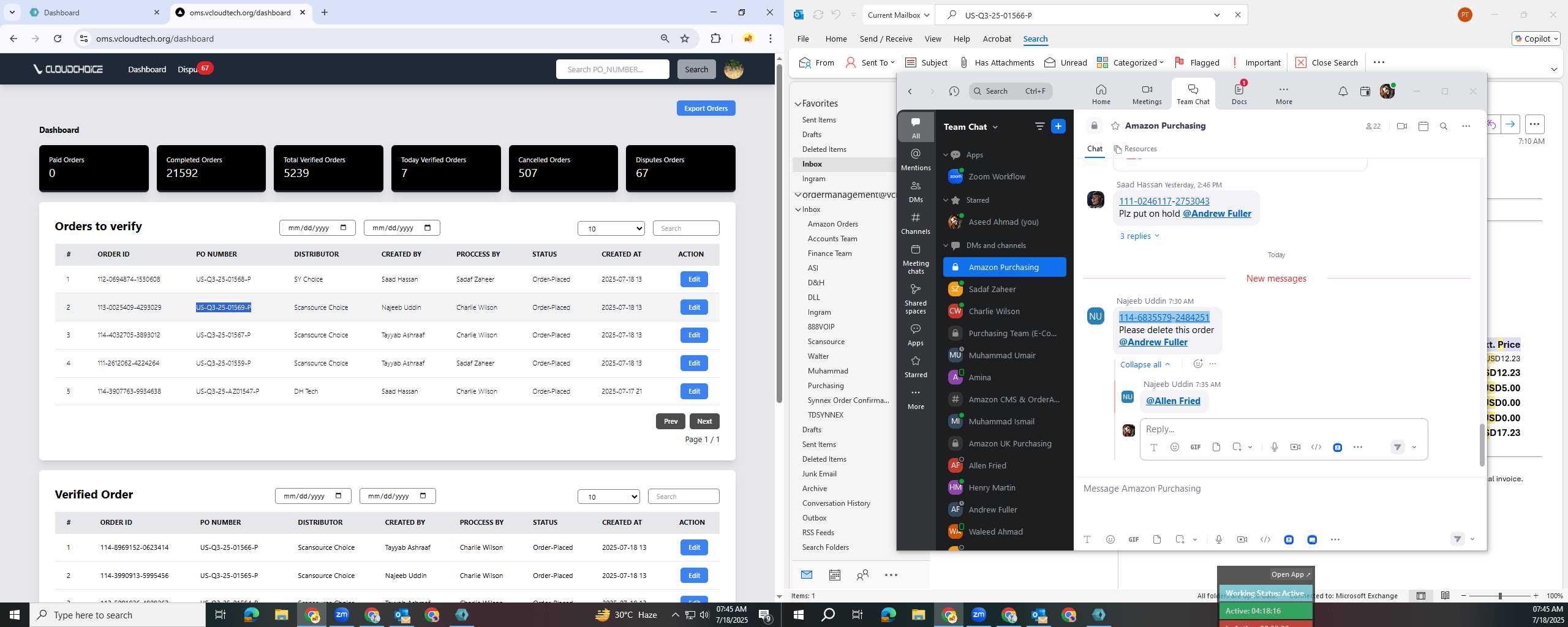Open the orders-to-verify rows-per-page dropdown

point(611,228)
